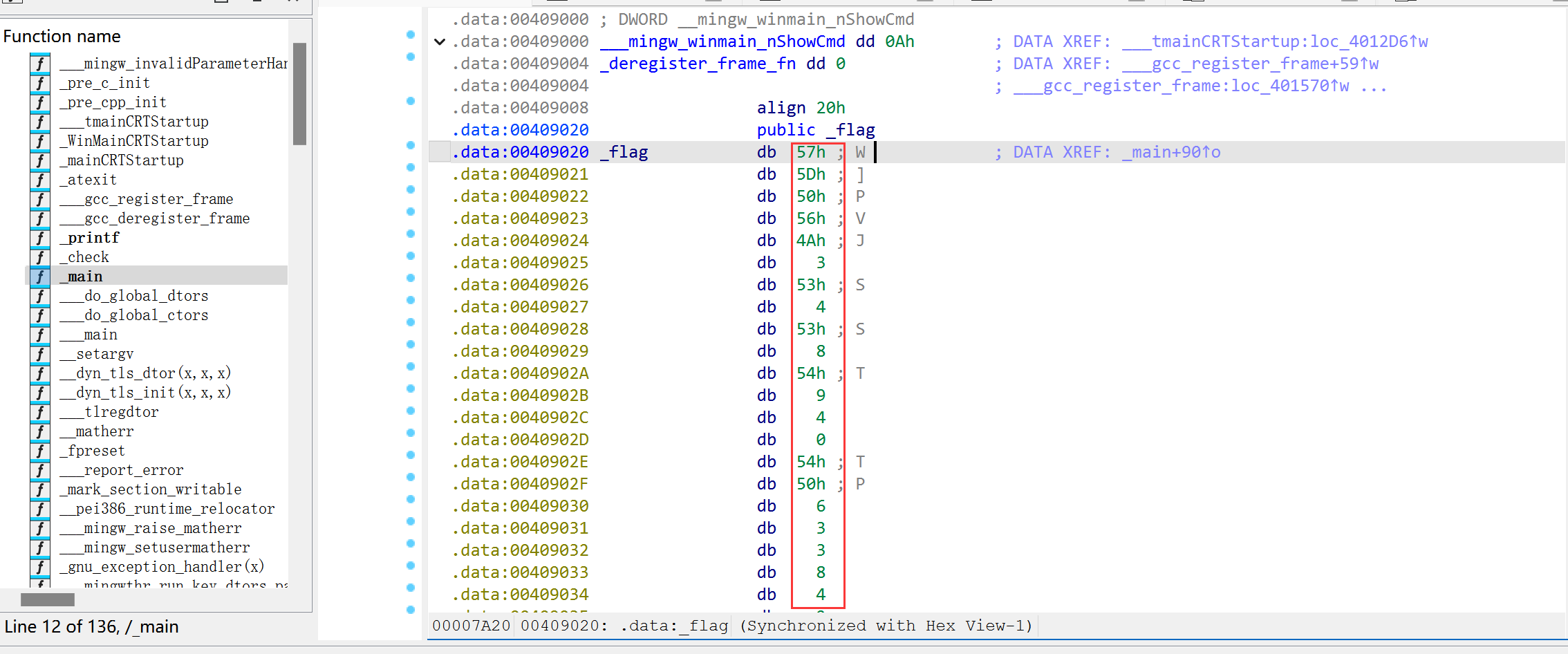Click the functions list horizontal scrollbar thumb

47,599
